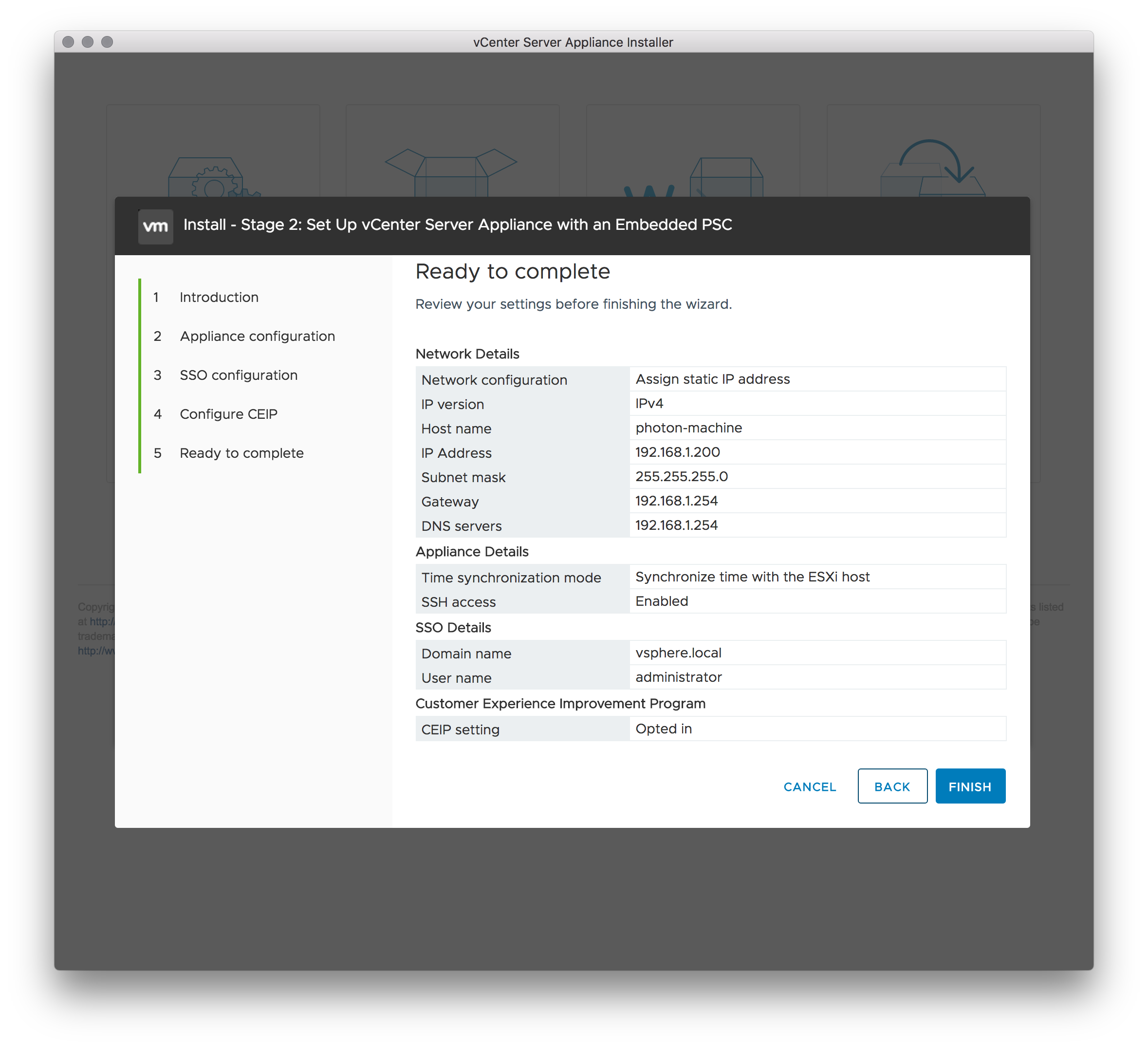Viewport: 1148px width, 1048px height.
Task: Click the wizard title 'Install - Stage 2'
Action: [457, 225]
